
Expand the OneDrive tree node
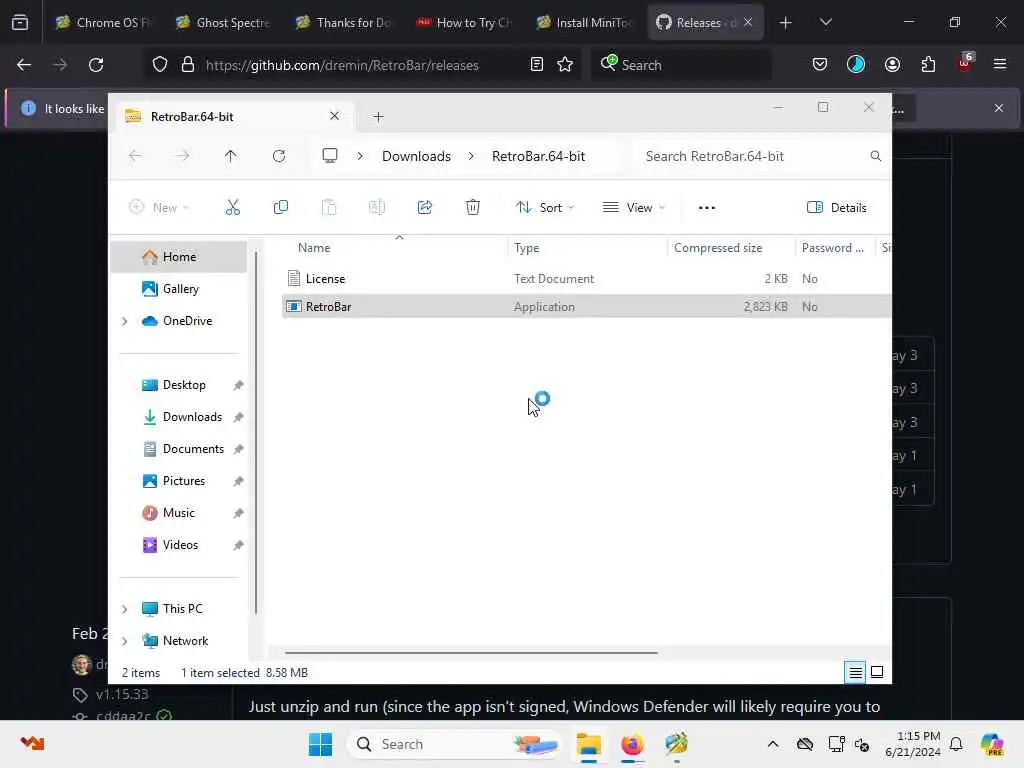point(125,321)
